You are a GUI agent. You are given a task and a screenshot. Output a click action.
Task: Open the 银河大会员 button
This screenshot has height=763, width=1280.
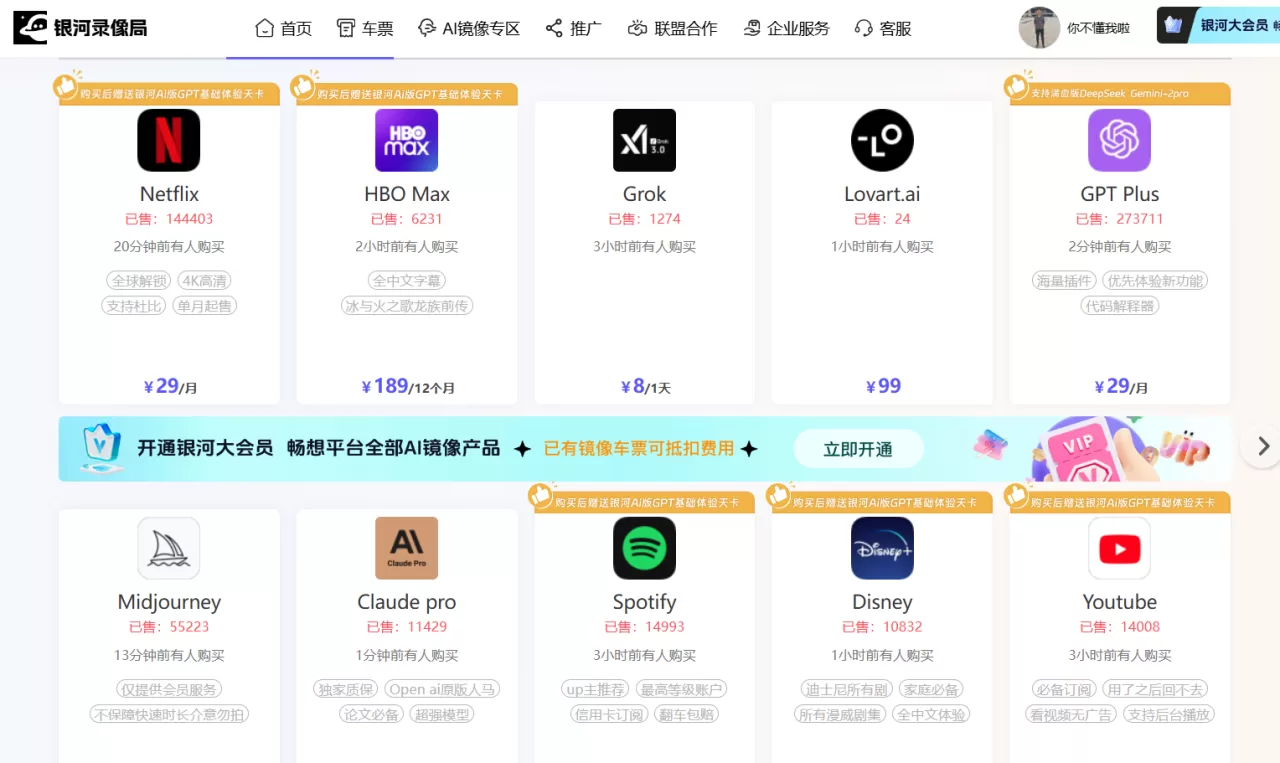pyautogui.click(x=1218, y=25)
